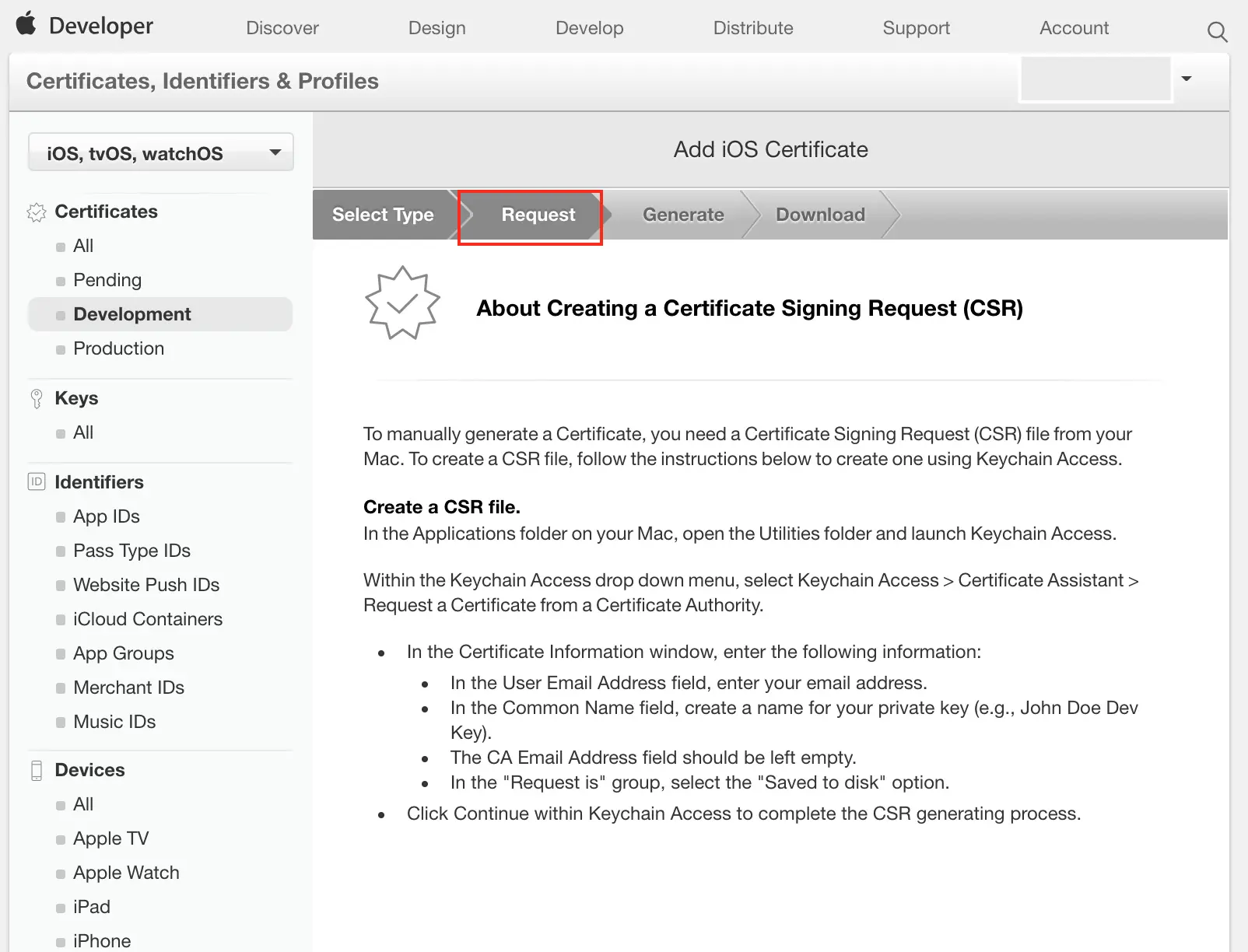This screenshot has height=952, width=1248.
Task: Click the blank account name field
Action: coord(1096,79)
